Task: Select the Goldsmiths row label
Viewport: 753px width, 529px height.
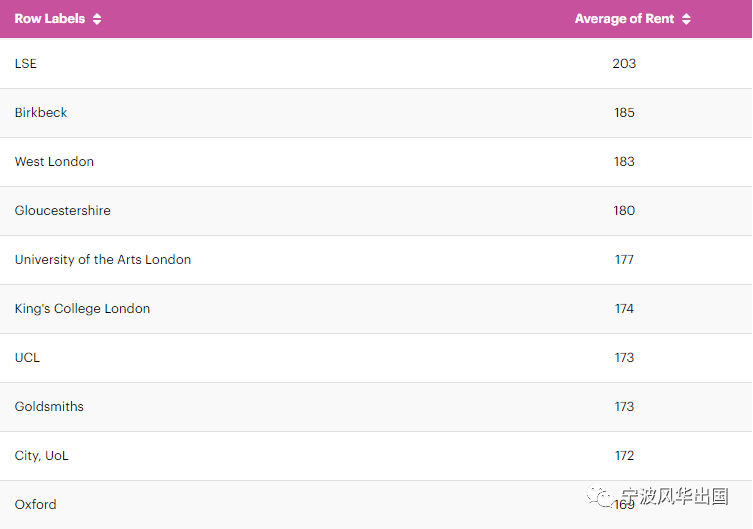Action: [49, 407]
